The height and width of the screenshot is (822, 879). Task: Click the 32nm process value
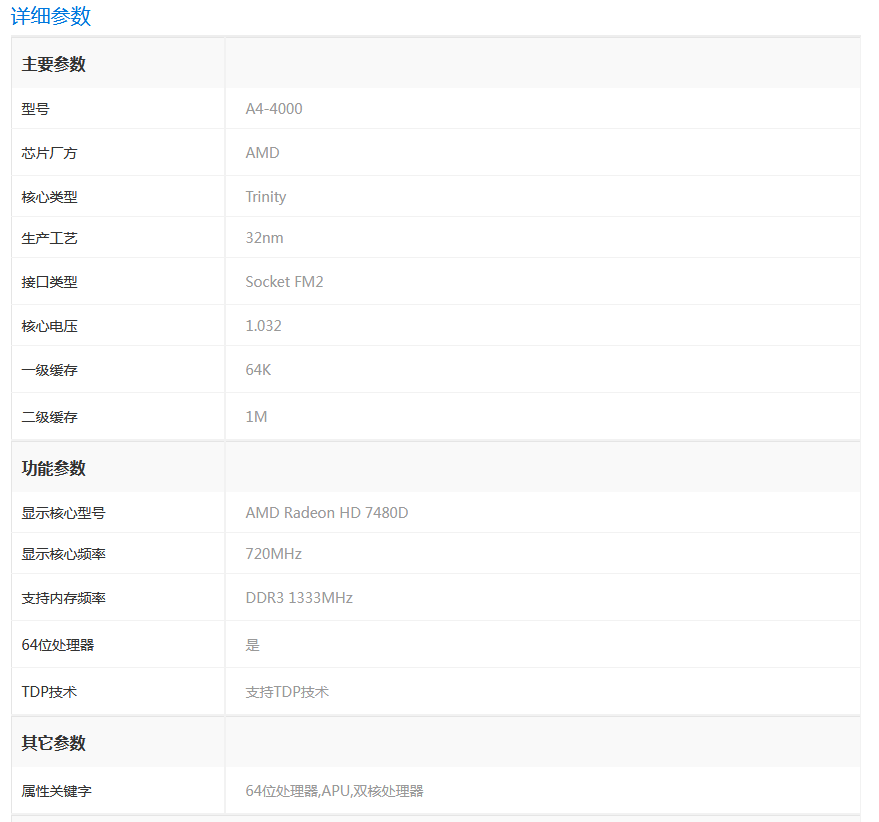[x=264, y=237]
